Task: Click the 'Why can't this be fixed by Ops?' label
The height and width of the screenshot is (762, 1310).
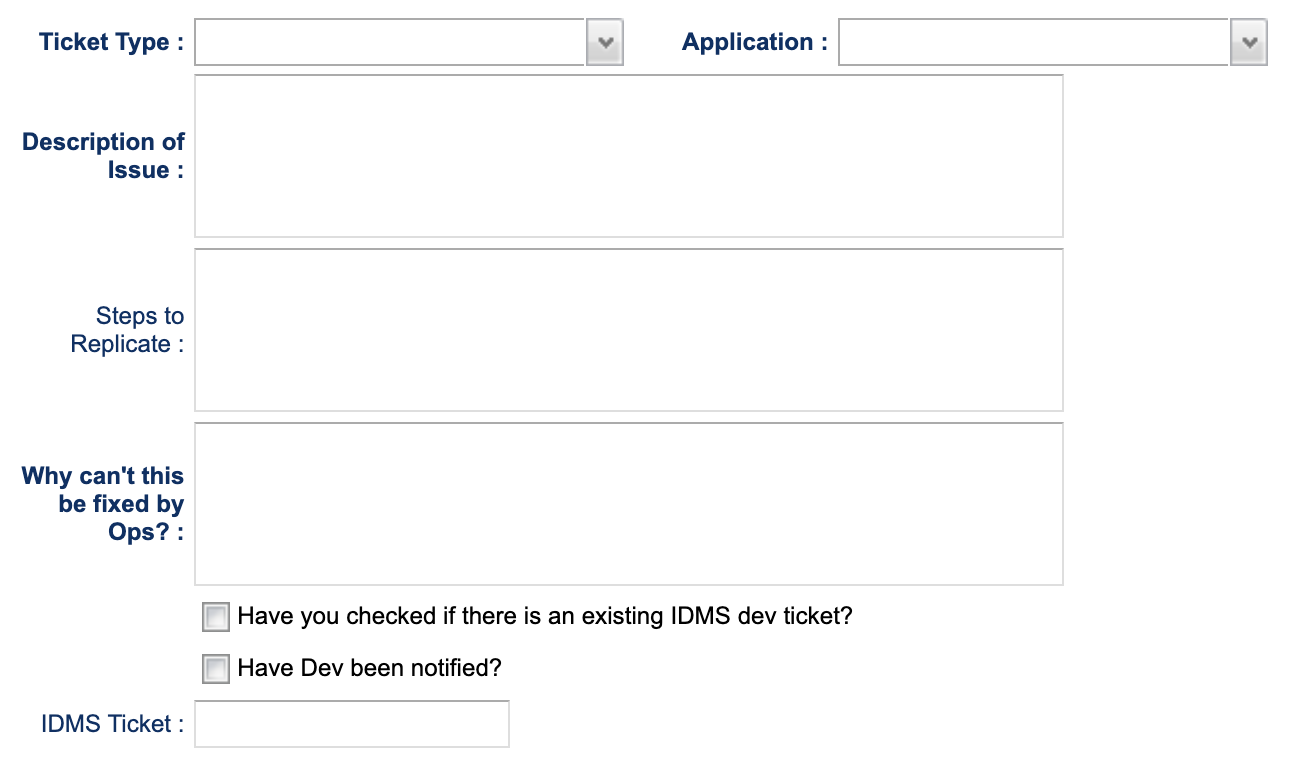Action: (104, 503)
